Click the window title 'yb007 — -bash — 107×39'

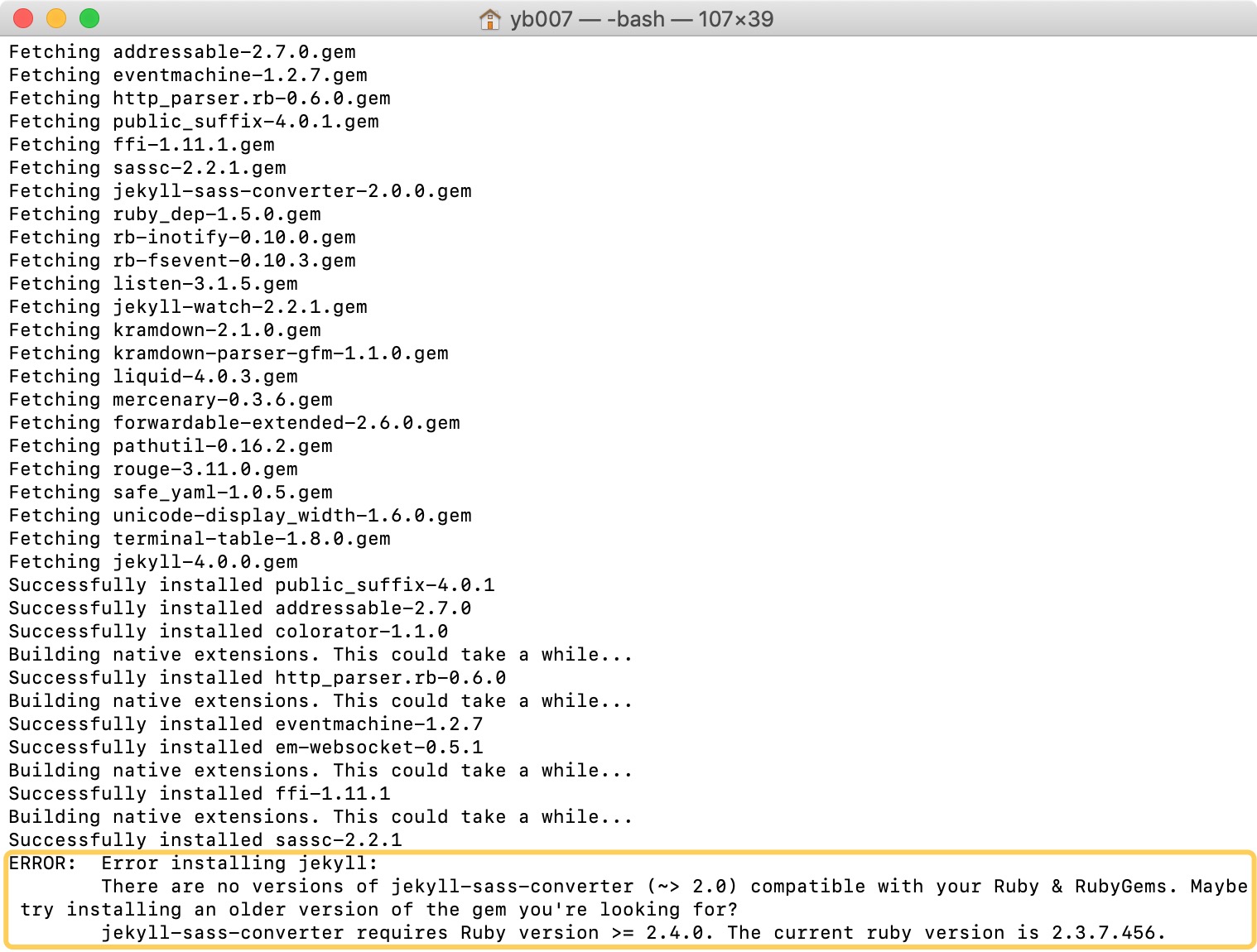point(642,19)
